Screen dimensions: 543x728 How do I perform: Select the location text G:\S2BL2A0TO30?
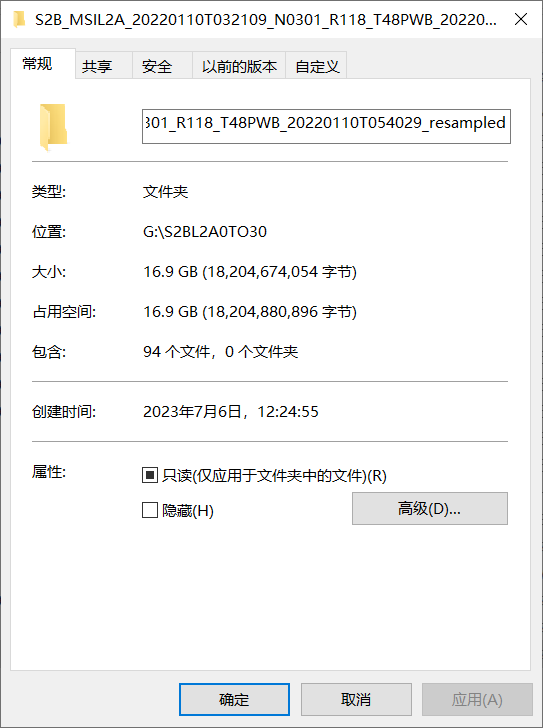pos(205,232)
